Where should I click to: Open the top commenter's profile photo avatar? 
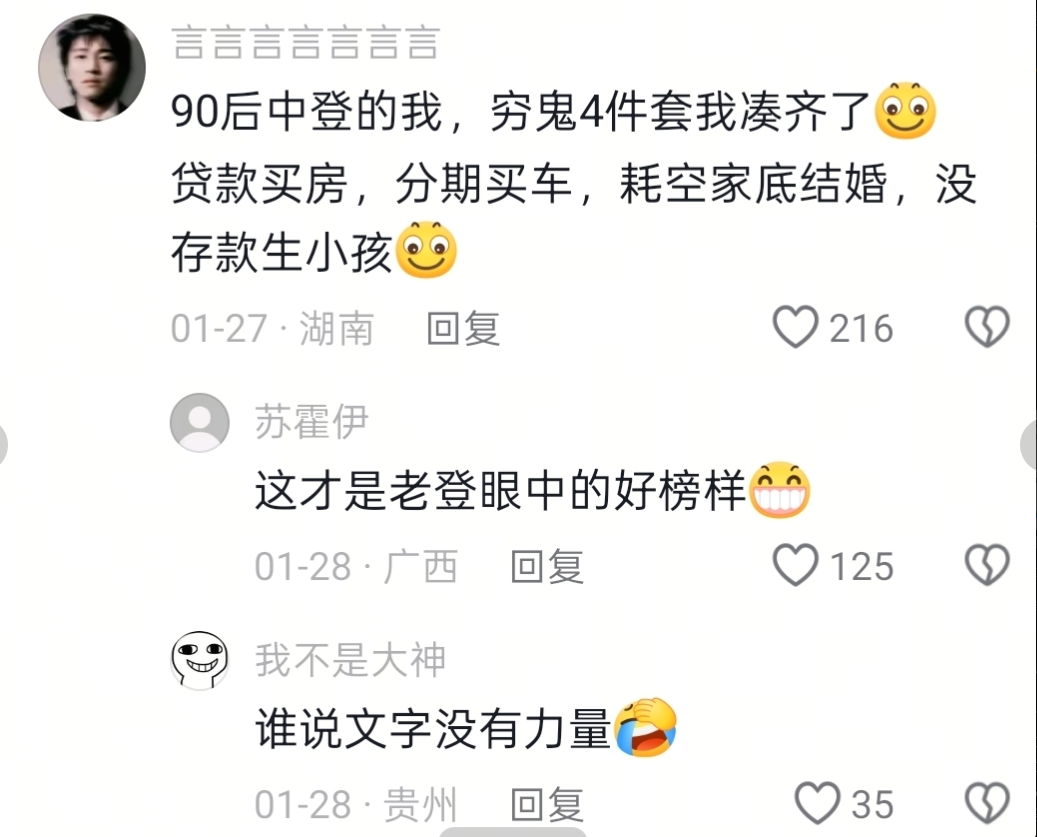point(92,67)
